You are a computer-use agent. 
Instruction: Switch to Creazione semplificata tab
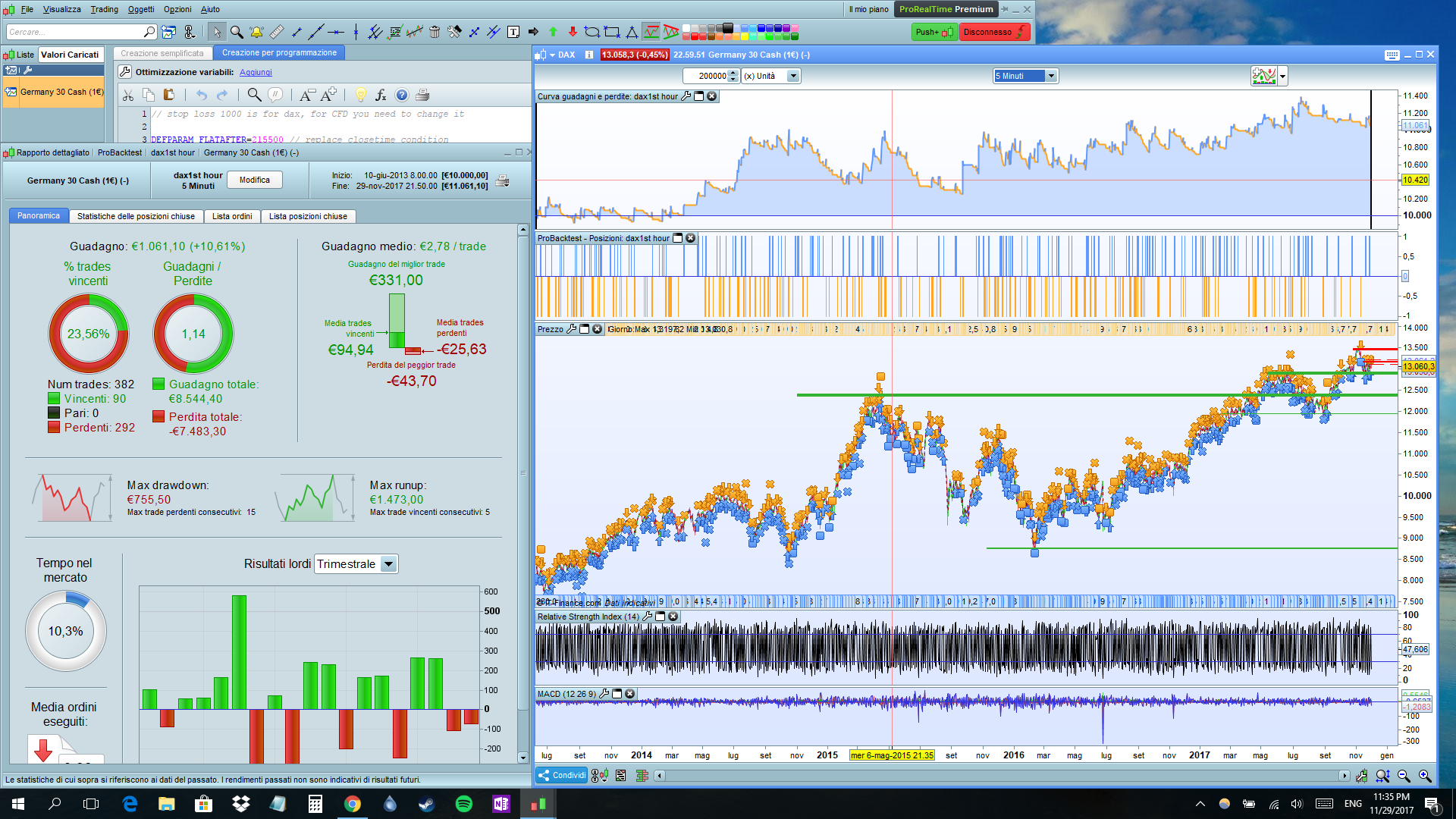(162, 53)
